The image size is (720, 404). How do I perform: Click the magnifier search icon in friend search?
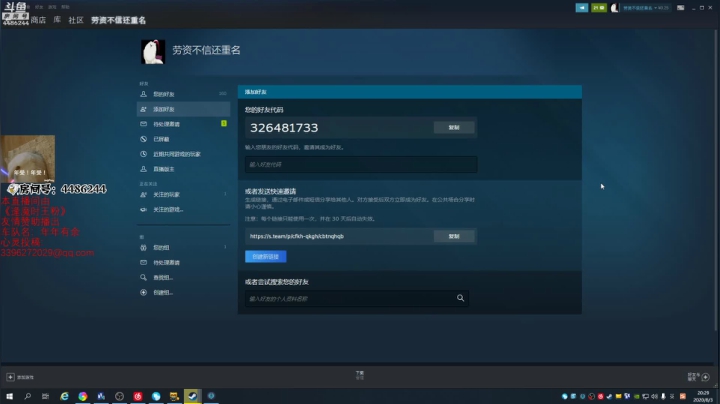(x=460, y=298)
